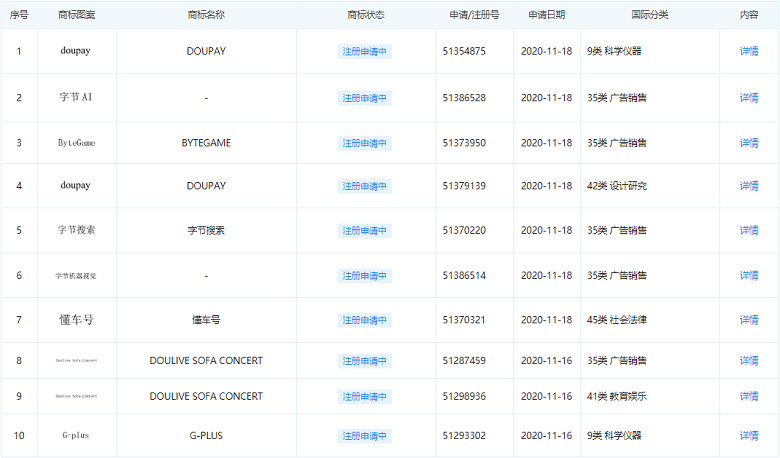Select BYTEGAME trademark name

[x=206, y=143]
